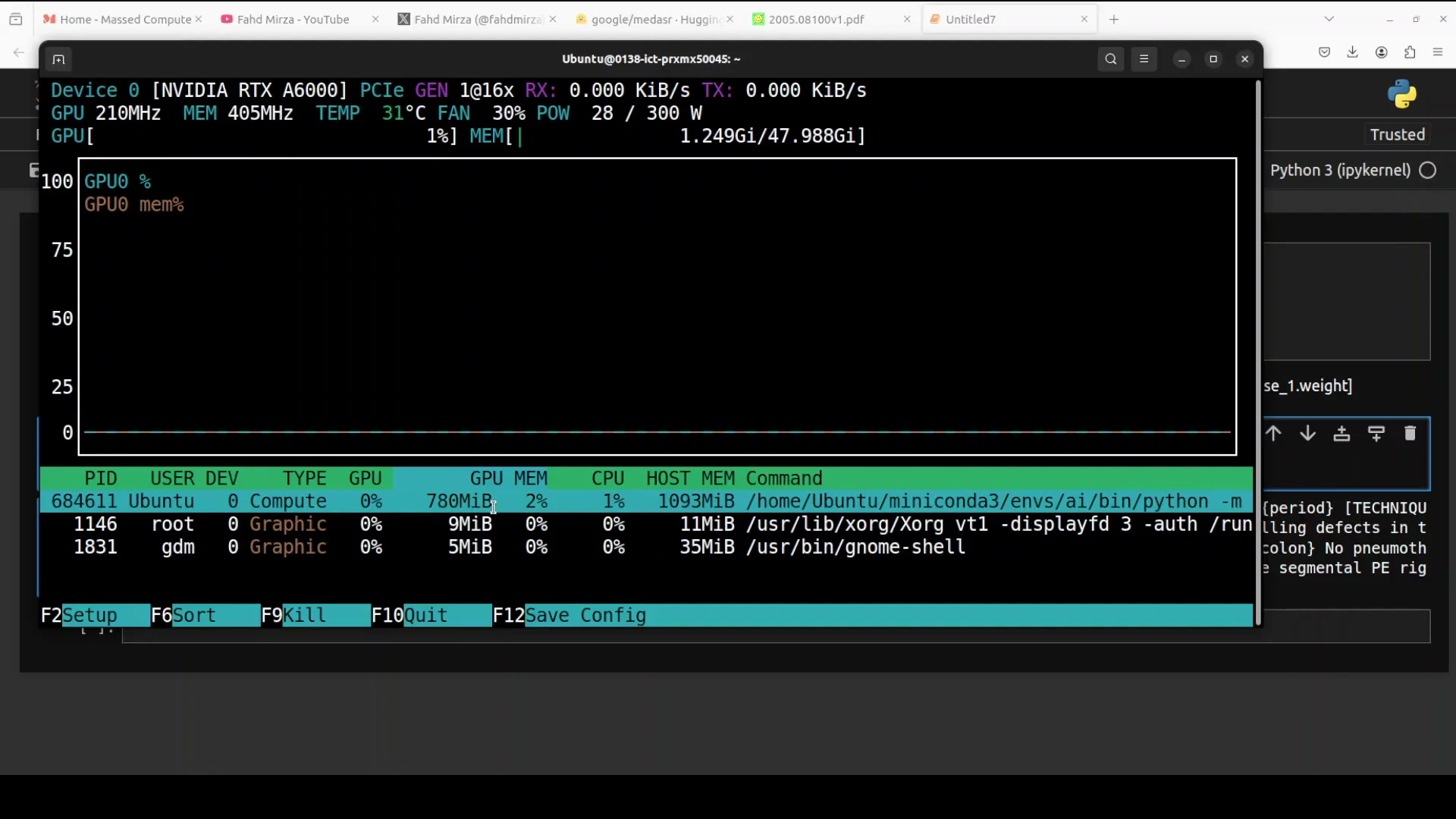1456x819 pixels.
Task: Switch to the 2005.08100v1.pdf tab
Action: (816, 20)
